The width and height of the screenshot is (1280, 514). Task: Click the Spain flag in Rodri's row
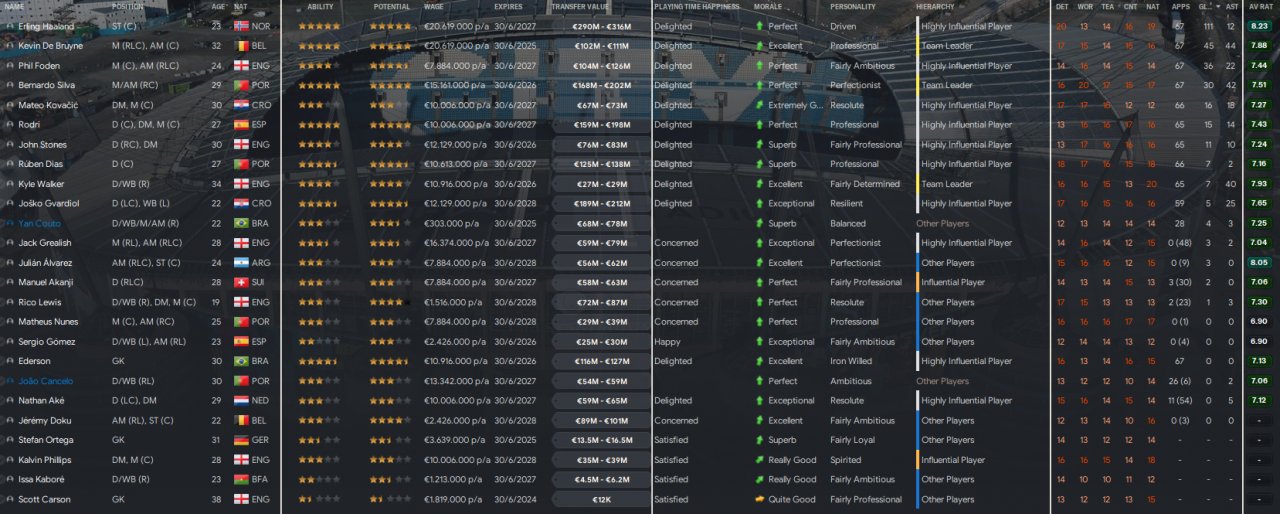pyautogui.click(x=241, y=125)
